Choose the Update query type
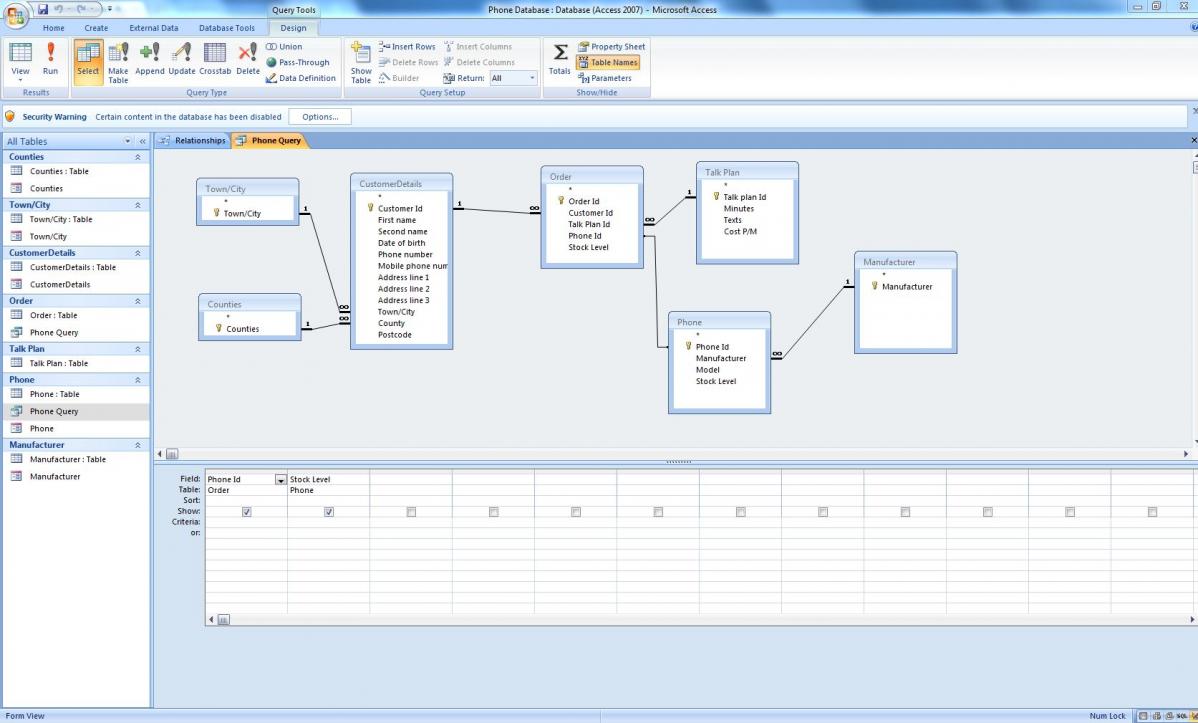The image size is (1198, 723). tap(182, 59)
